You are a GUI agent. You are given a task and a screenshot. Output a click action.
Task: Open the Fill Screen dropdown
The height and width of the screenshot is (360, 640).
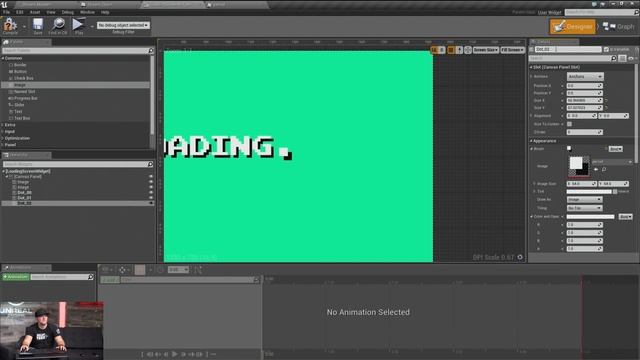click(513, 50)
